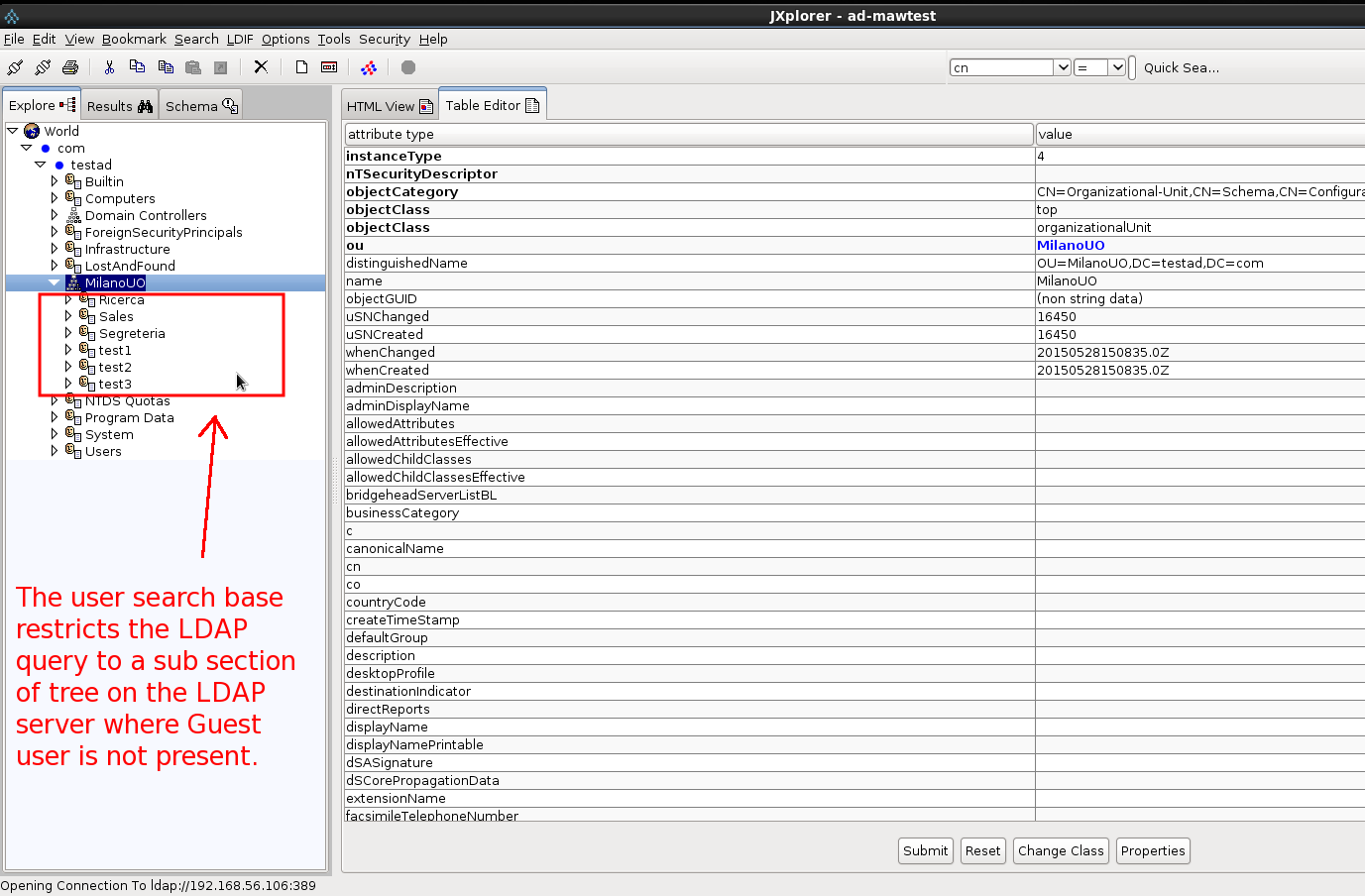Image resolution: width=1365 pixels, height=896 pixels.
Task: Select the NTDS Quotas tree entry
Action: click(x=127, y=401)
